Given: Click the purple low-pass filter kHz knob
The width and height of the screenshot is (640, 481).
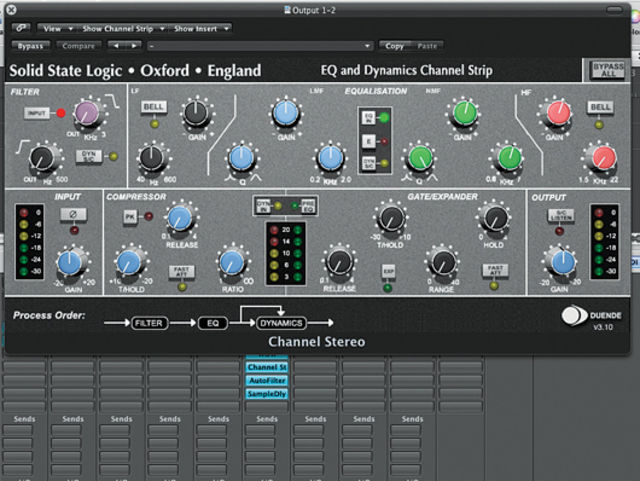Looking at the screenshot, I should (x=87, y=113).
